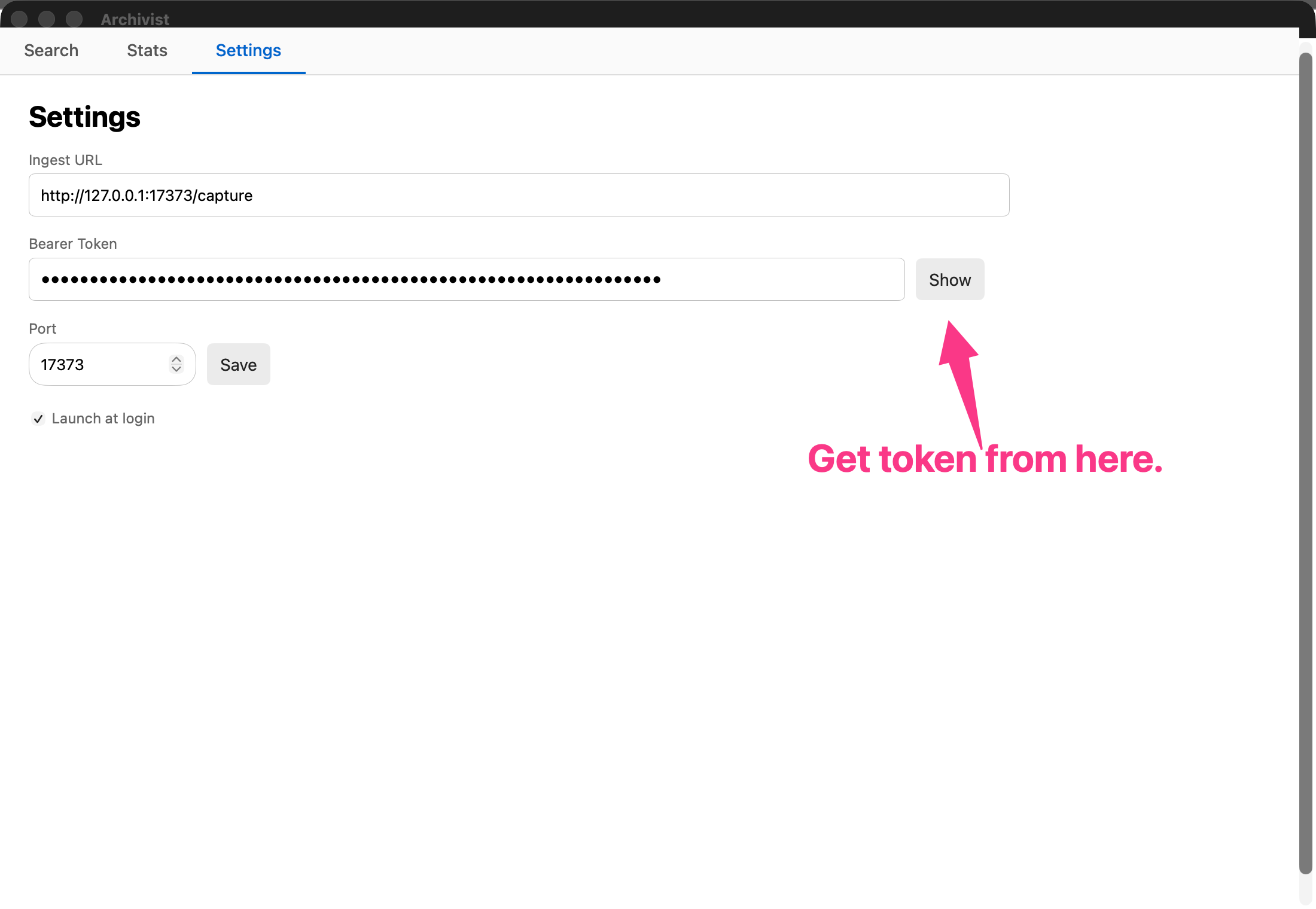Reveal the token with the Show button
The image size is (1316, 909).
point(949,280)
